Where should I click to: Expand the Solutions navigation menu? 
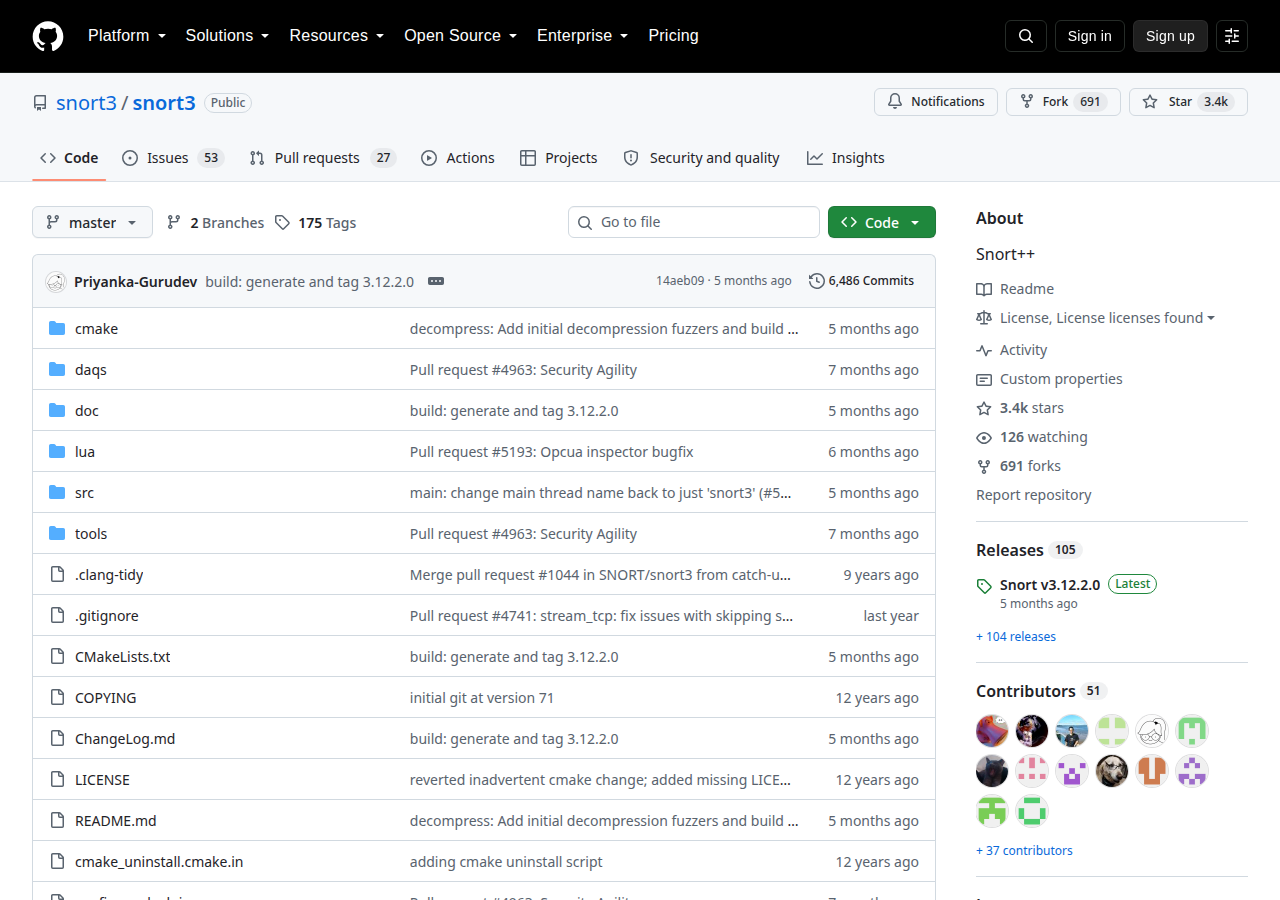[x=227, y=36]
